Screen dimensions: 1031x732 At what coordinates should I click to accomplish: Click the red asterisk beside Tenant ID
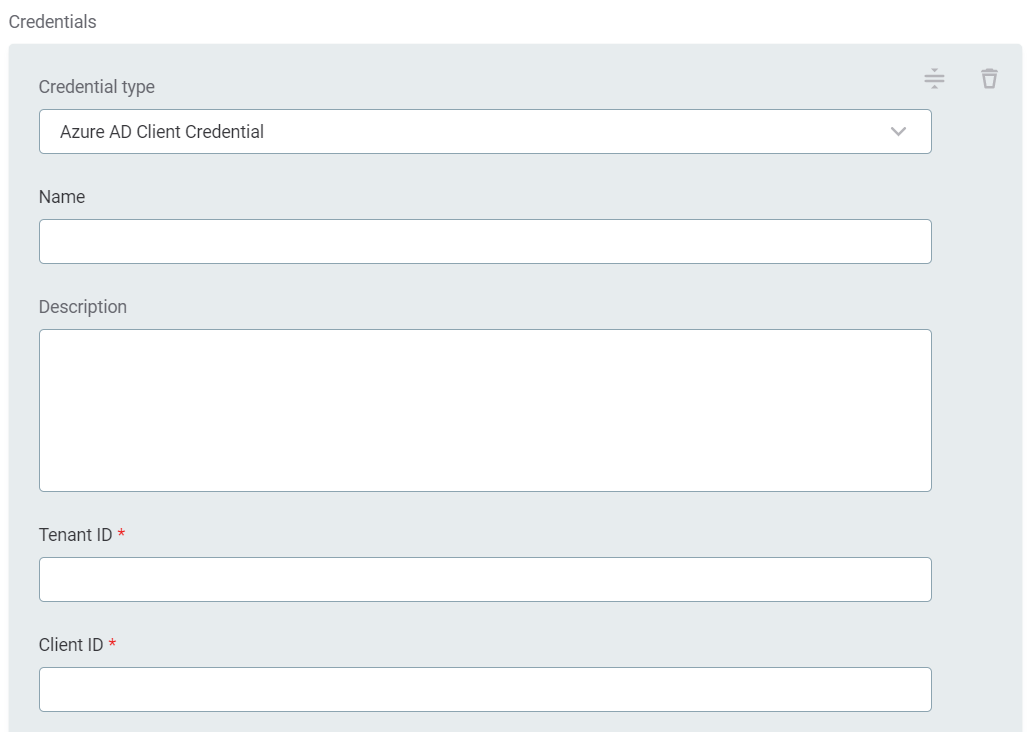point(122,535)
